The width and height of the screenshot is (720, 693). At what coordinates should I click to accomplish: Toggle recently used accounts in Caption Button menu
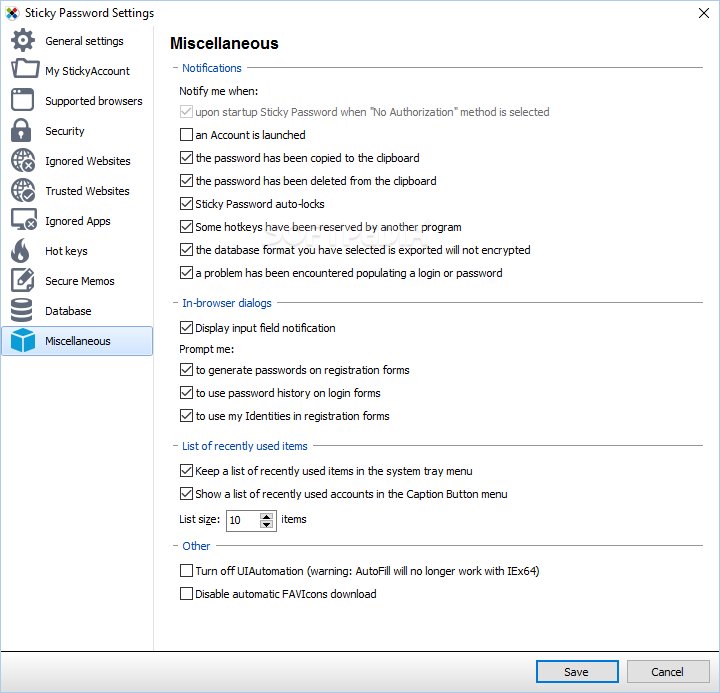[x=186, y=493]
